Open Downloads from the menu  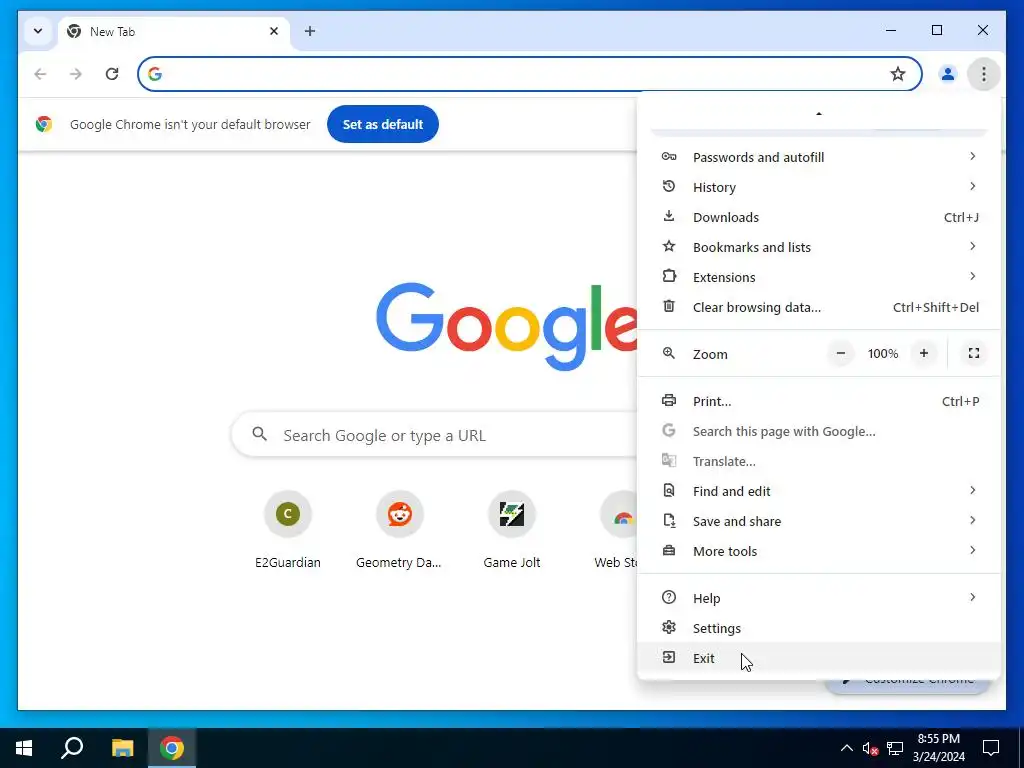[819, 217]
